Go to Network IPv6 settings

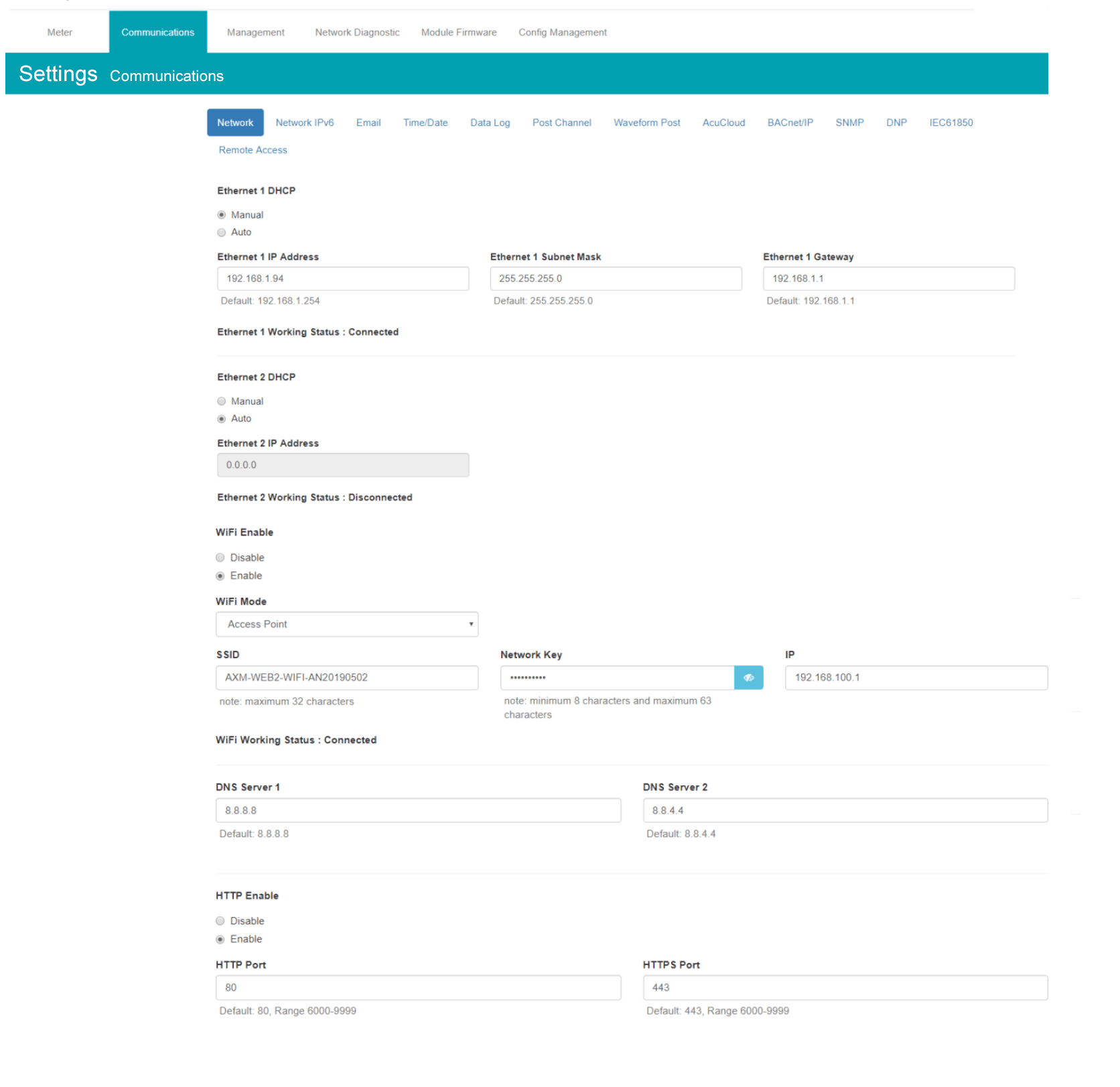click(x=305, y=123)
